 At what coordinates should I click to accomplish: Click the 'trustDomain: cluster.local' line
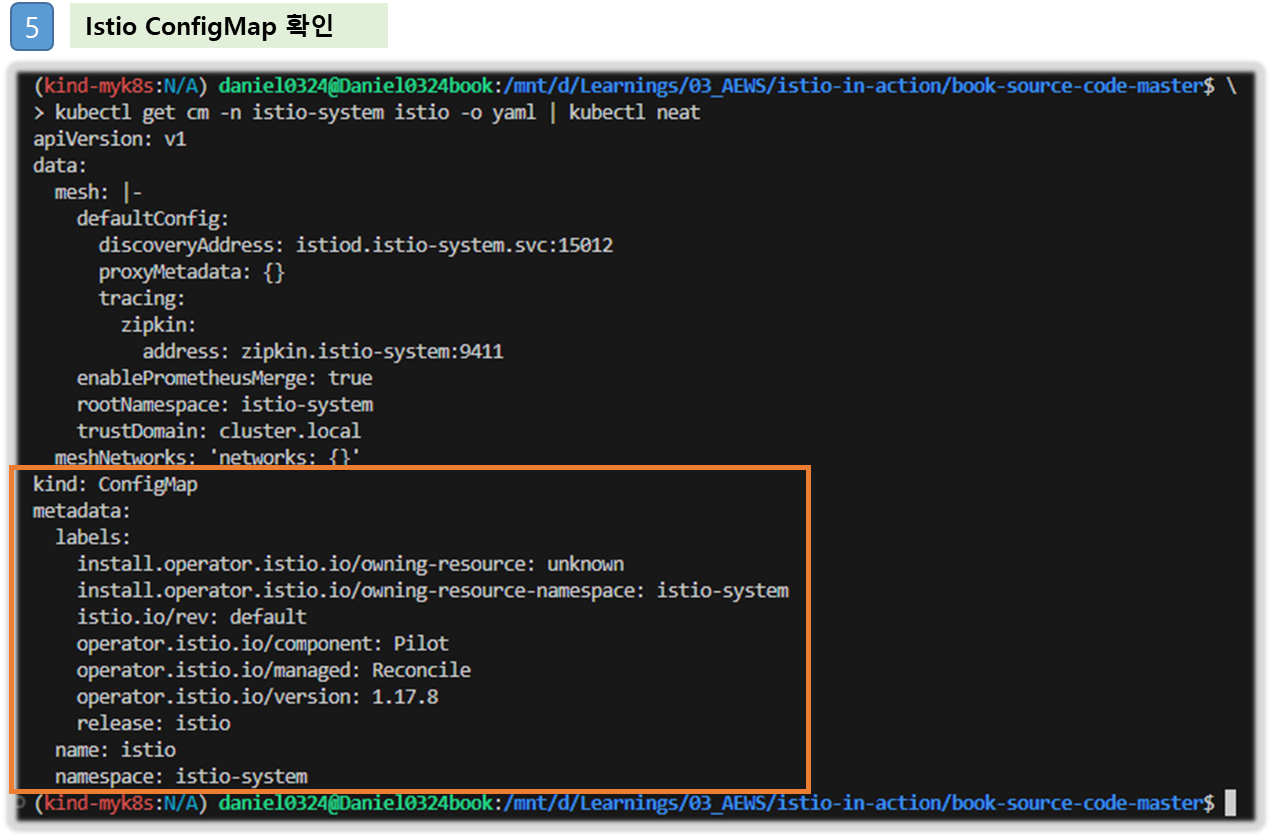(219, 431)
